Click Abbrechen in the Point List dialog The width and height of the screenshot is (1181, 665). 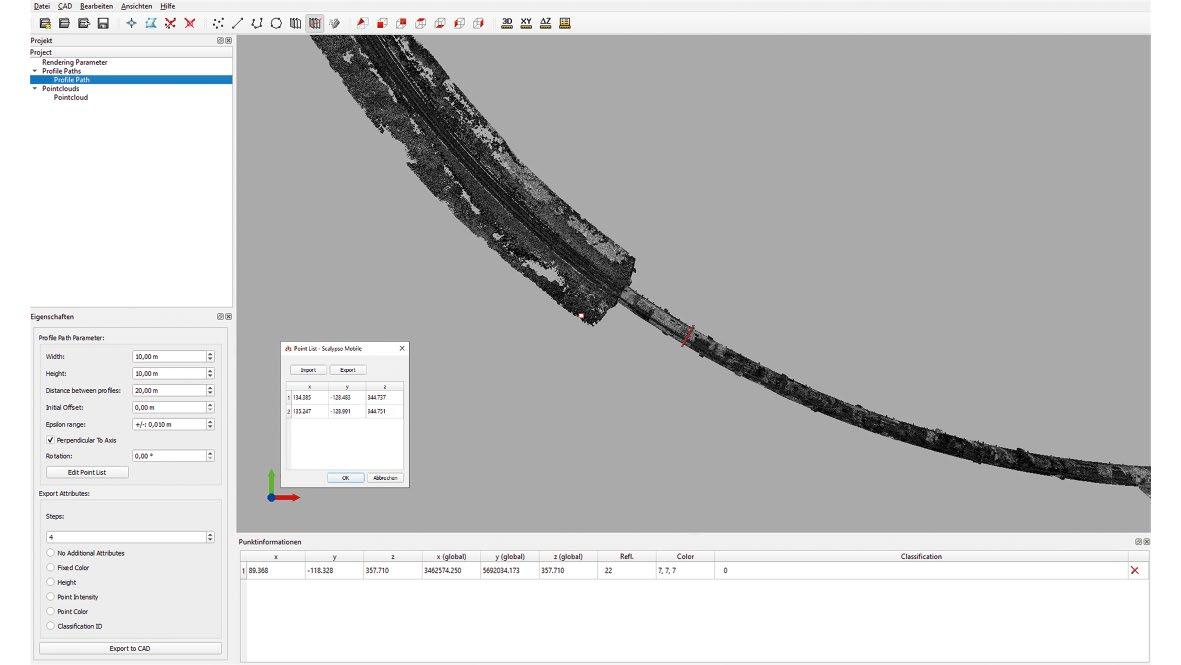385,477
